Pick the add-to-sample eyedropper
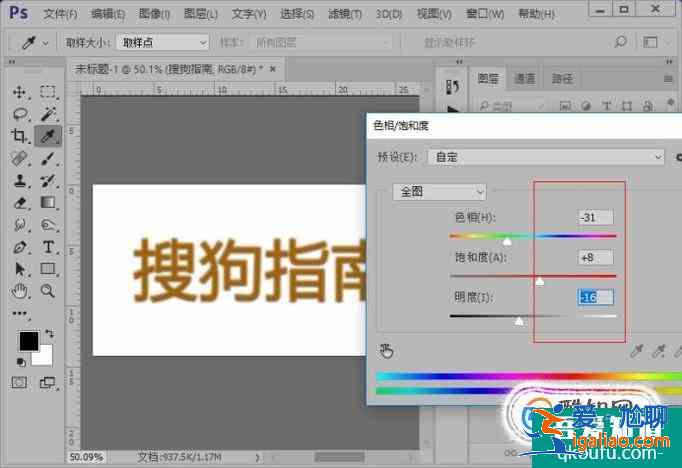 659,351
